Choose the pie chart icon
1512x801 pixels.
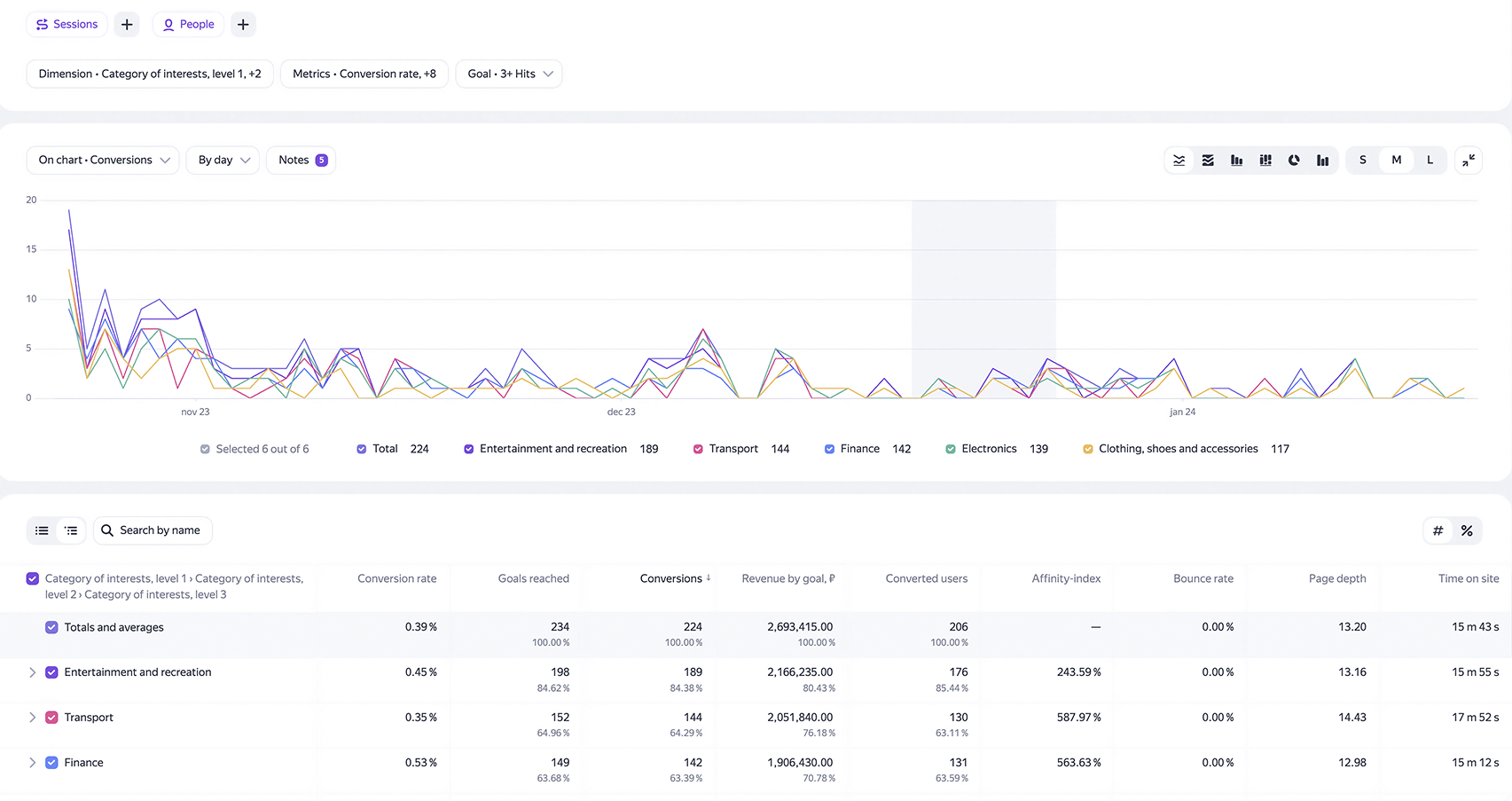[1294, 161]
